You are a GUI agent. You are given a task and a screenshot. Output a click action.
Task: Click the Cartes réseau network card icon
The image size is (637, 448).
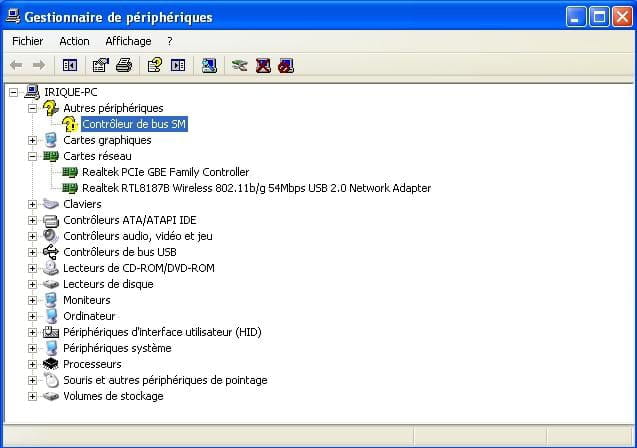coord(51,156)
